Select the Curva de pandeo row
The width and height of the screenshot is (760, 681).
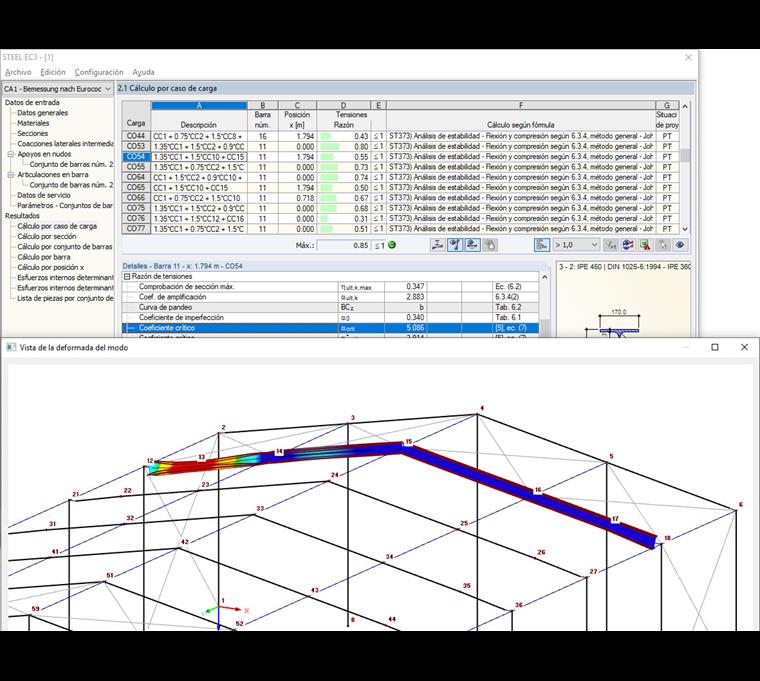click(330, 307)
